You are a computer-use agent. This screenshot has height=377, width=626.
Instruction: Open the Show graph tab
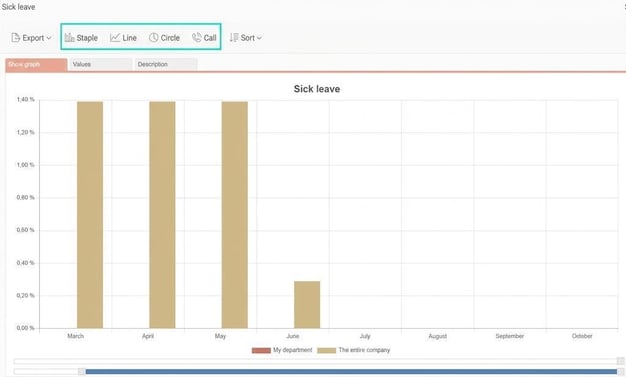point(36,65)
